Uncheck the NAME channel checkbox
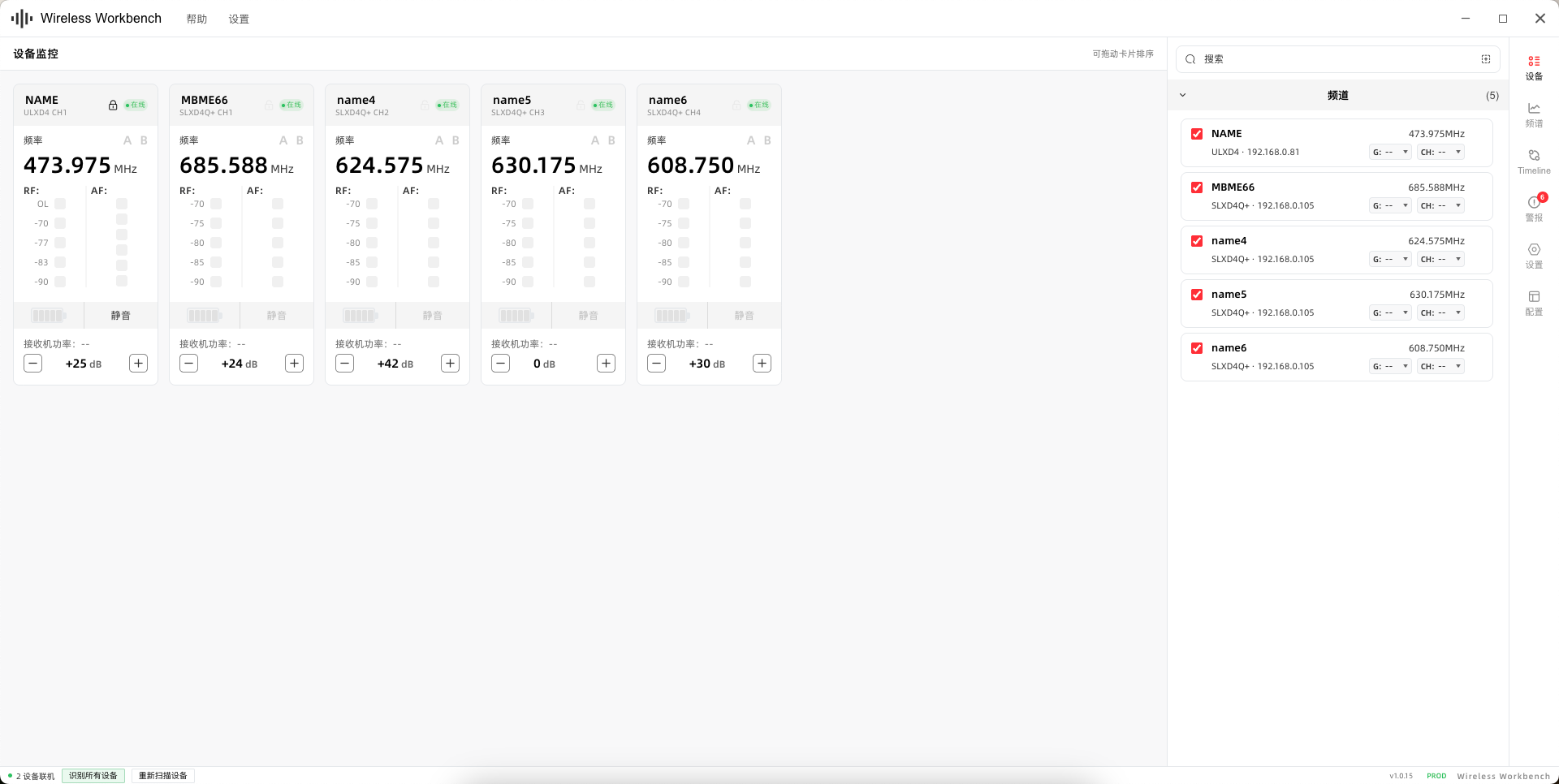The width and height of the screenshot is (1559, 784). point(1196,134)
